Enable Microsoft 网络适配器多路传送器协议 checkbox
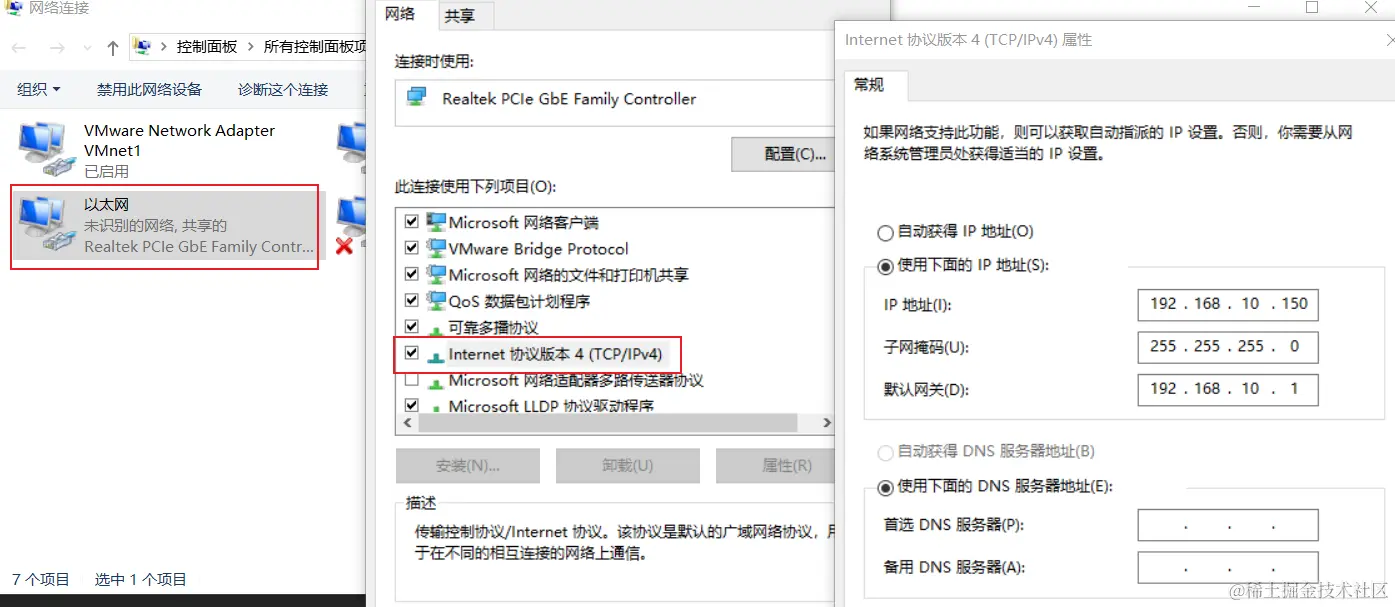1395x607 pixels. [411, 380]
